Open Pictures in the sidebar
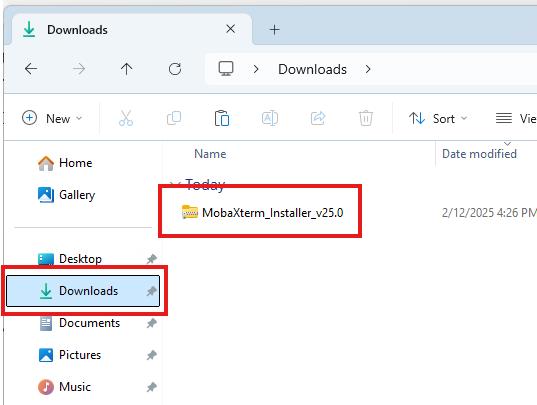 pyautogui.click(x=70, y=355)
